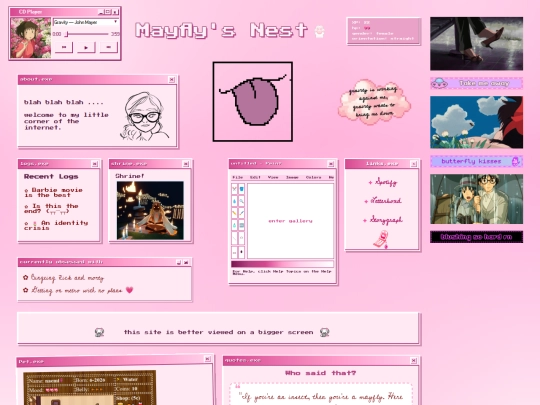
Task: Close the logs.exe window
Action: tap(95, 164)
